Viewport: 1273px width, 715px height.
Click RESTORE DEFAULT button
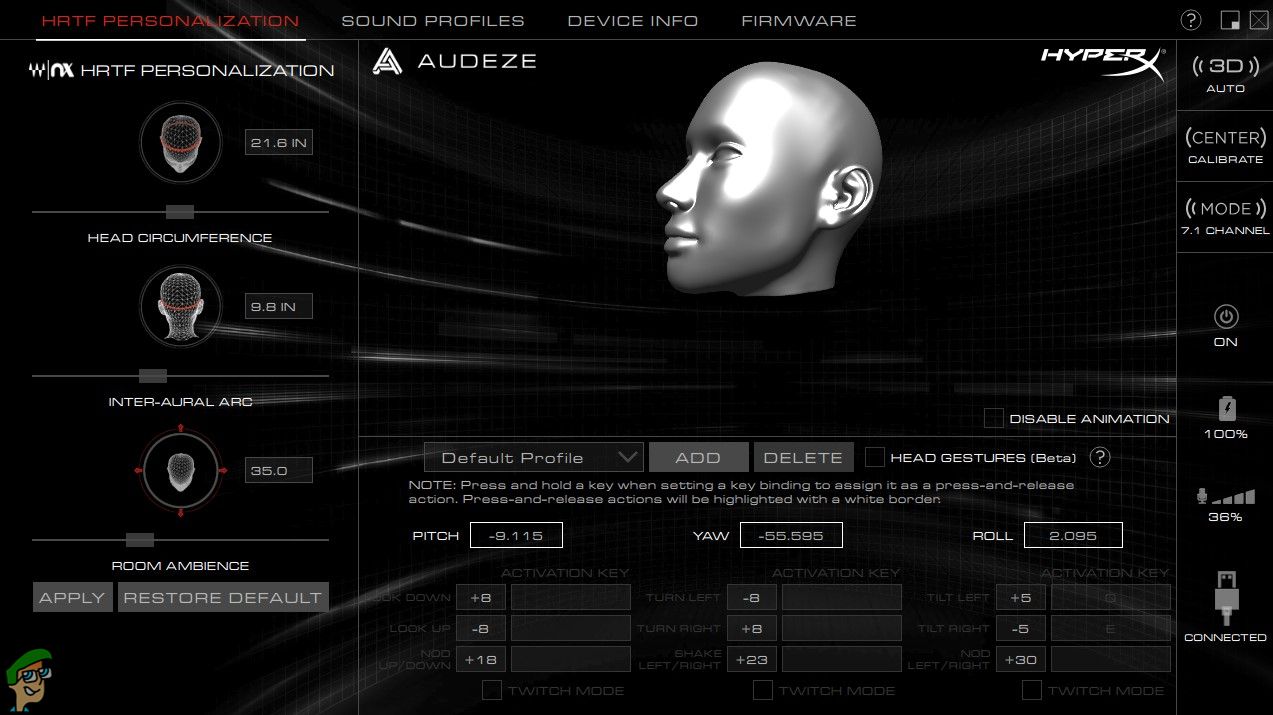point(223,597)
